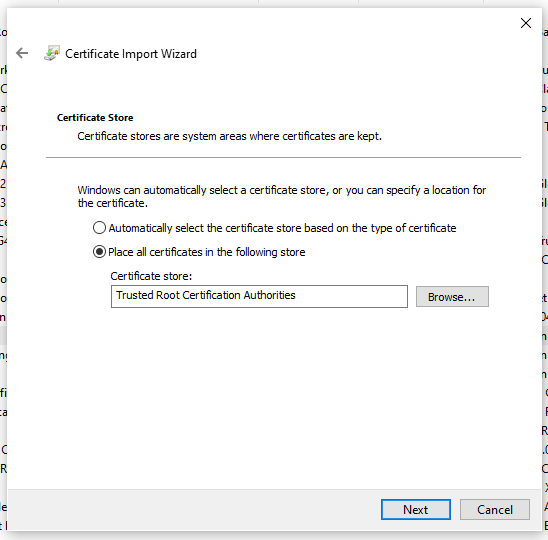Close the Certificate Import Wizard window
Screen dimensions: 548x540
tap(526, 23)
